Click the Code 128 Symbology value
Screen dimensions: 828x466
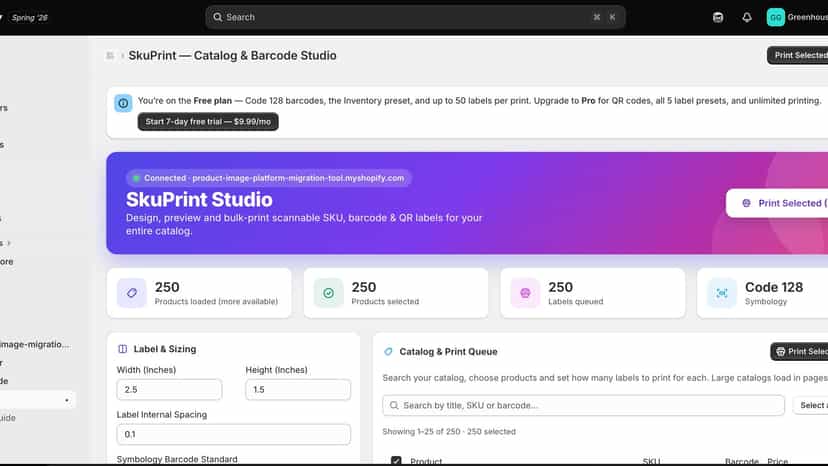pyautogui.click(x=774, y=287)
